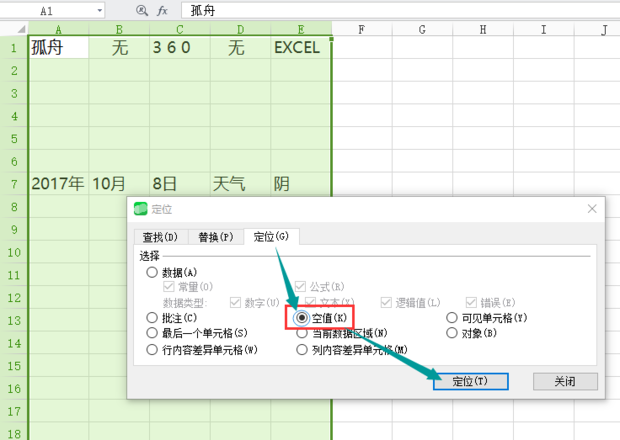Click the fx insert function icon
The image size is (620, 440).
coord(162,10)
